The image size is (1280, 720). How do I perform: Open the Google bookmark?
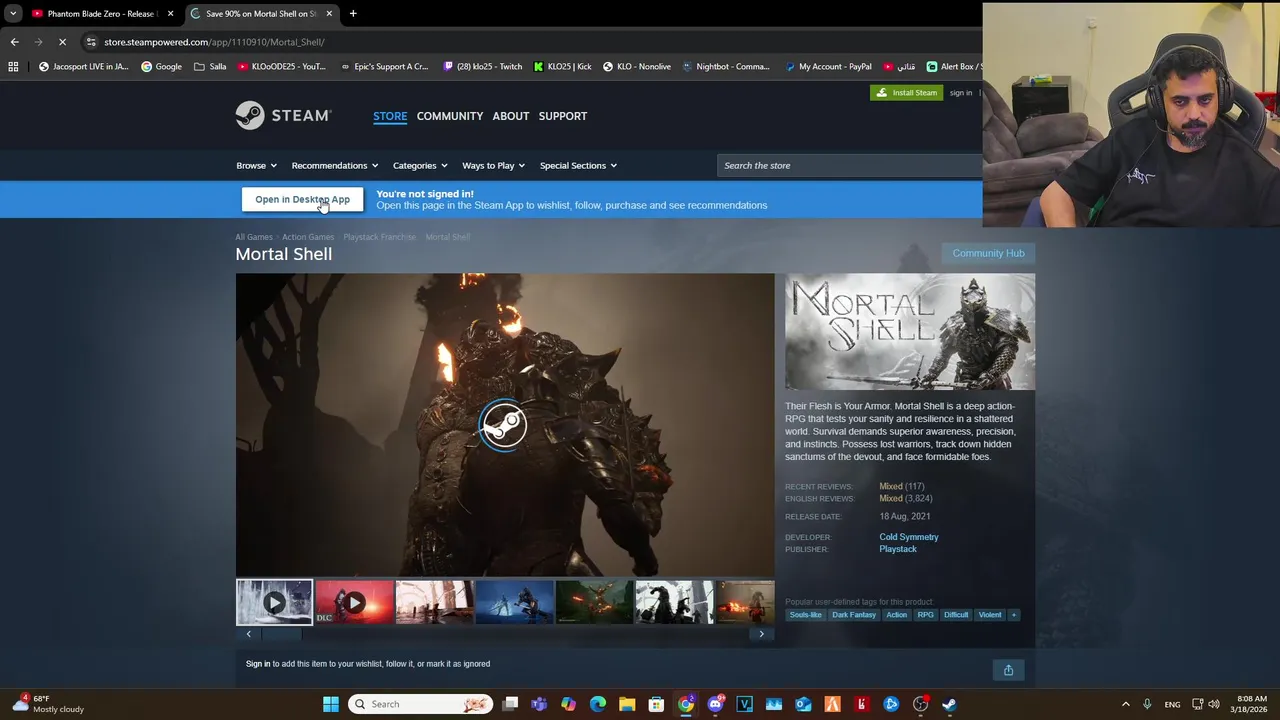[161, 67]
